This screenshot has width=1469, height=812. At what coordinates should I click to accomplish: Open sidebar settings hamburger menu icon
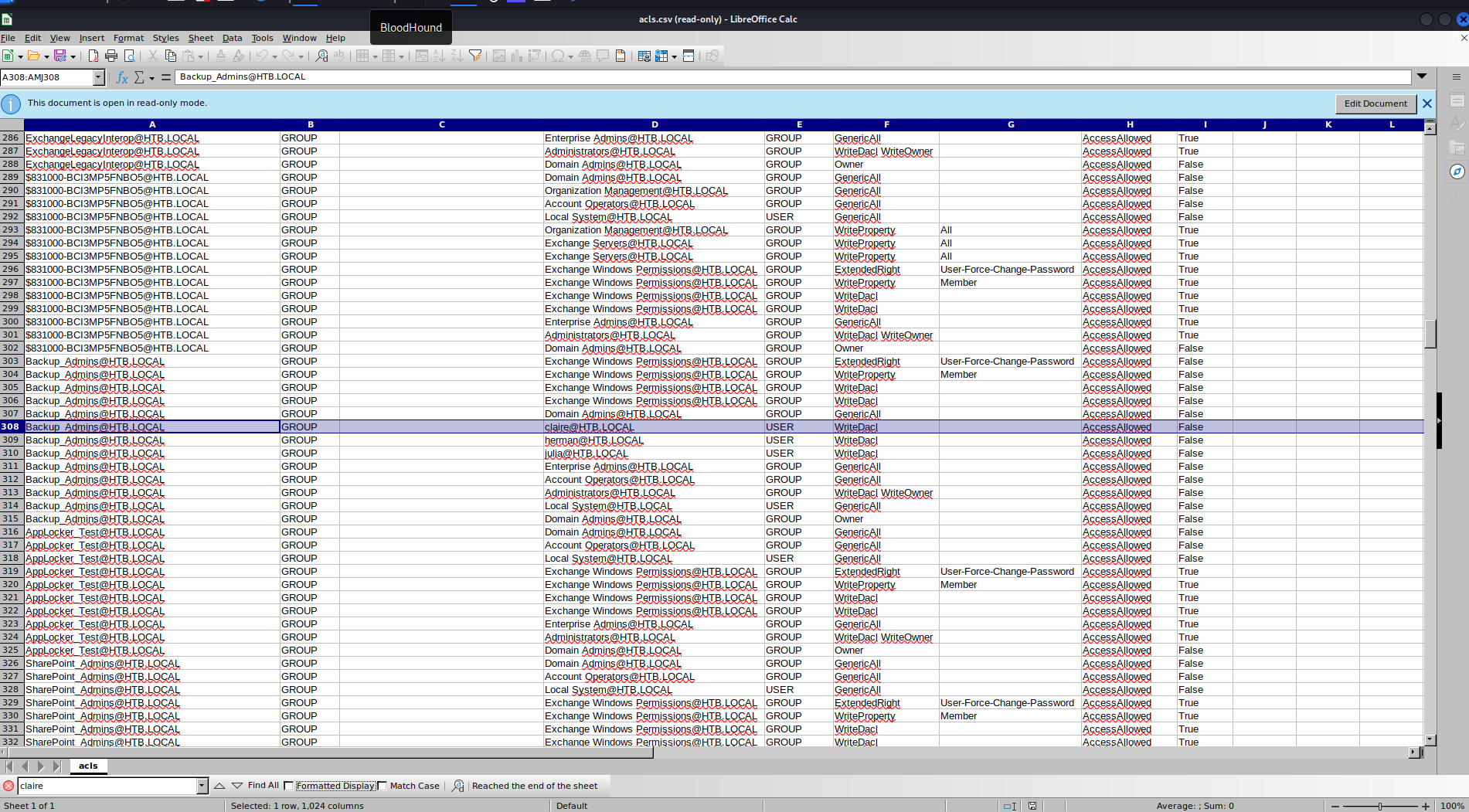pos(1457,76)
